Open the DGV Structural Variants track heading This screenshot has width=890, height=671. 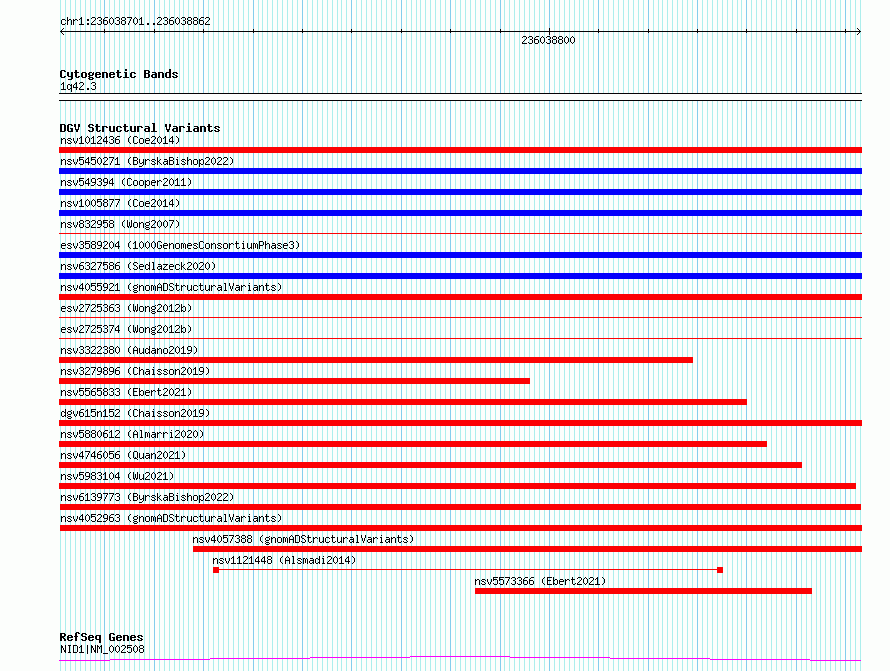(140, 128)
